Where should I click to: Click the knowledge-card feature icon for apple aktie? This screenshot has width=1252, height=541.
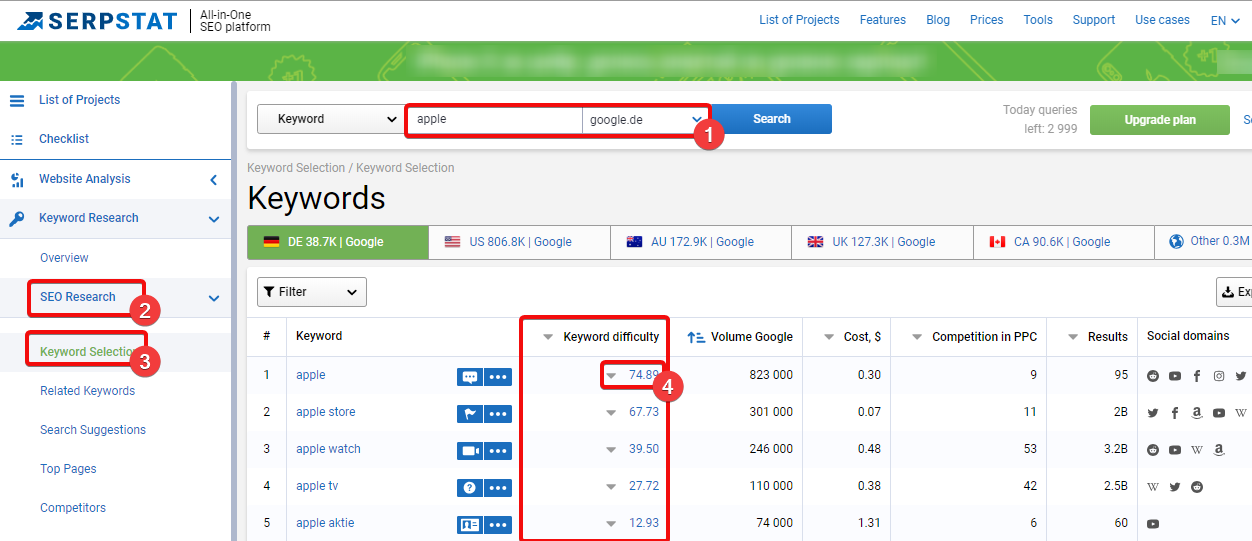[469, 524]
